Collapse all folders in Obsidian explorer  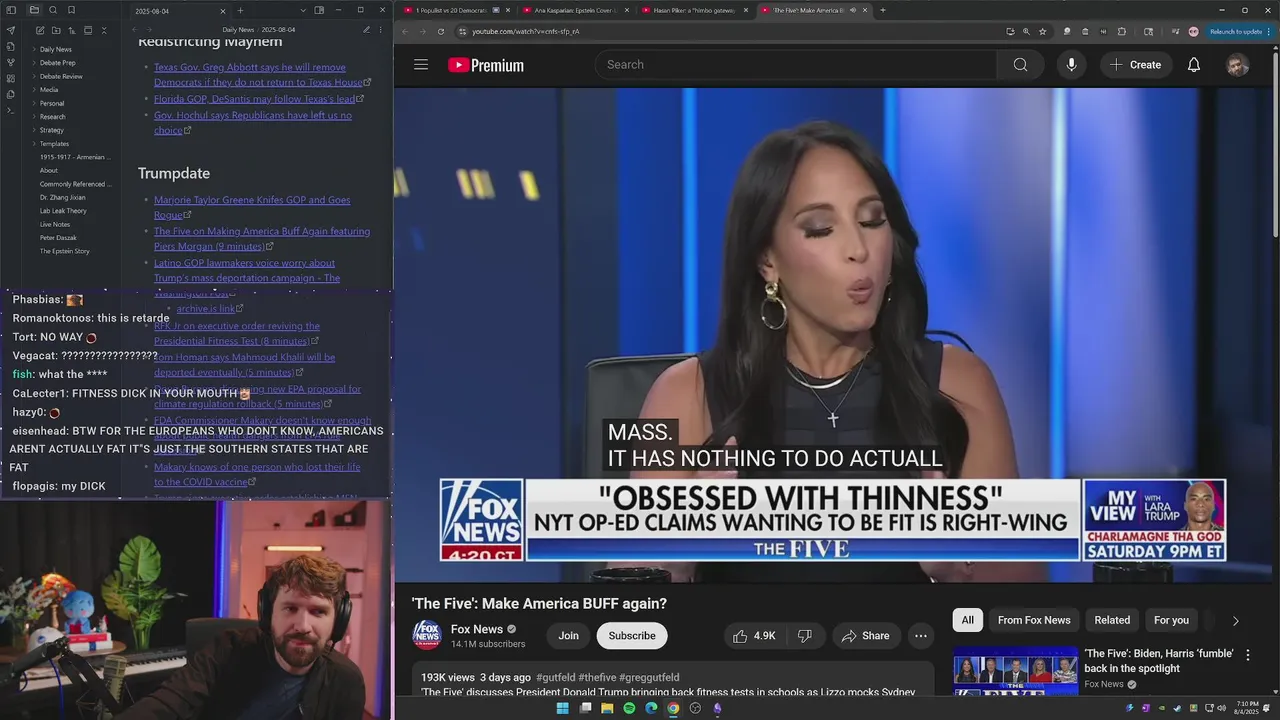click(103, 31)
